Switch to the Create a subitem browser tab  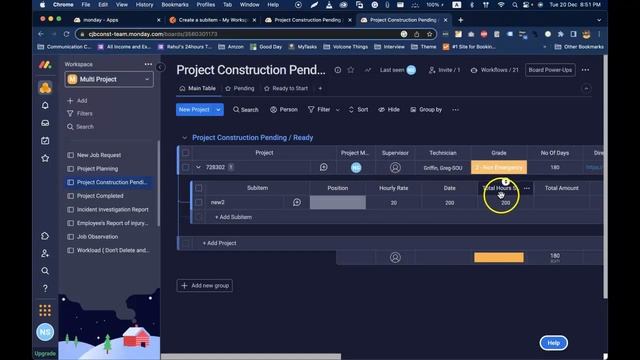pyautogui.click(x=212, y=20)
